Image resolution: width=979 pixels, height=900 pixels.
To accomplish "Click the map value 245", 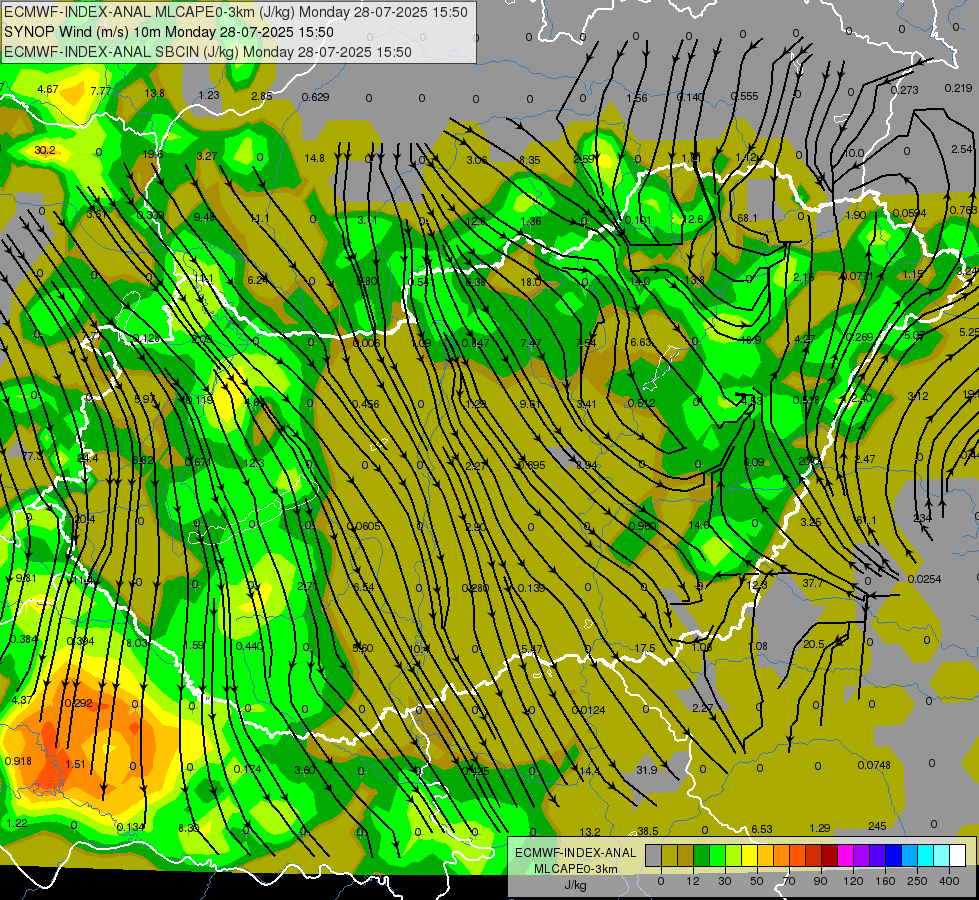I will coord(877,826).
